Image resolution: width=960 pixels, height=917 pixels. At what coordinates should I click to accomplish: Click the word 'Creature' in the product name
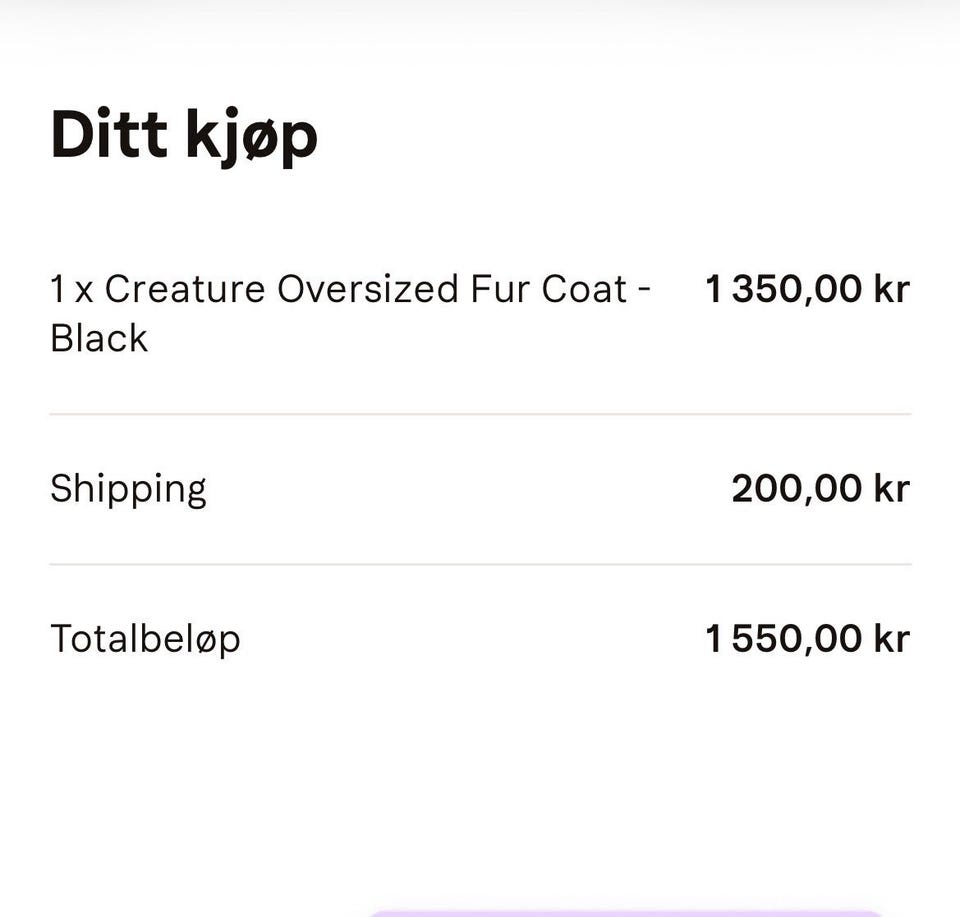point(185,289)
